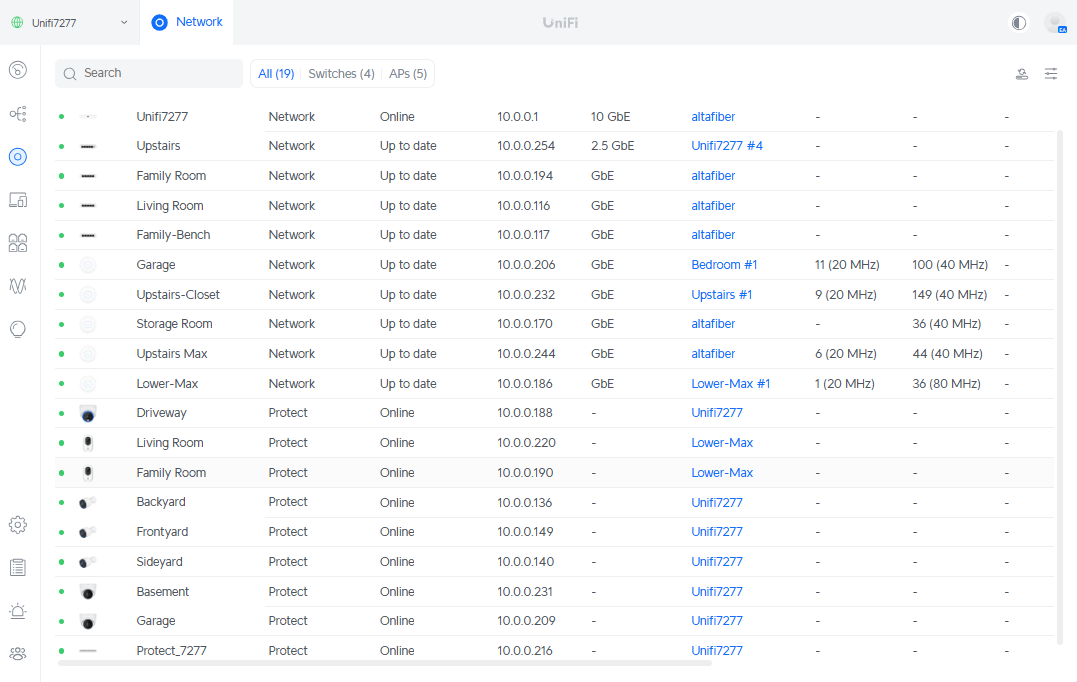Image resolution: width=1077 pixels, height=682 pixels.
Task: Click IP address 10.0.0.216
Action: pos(525,650)
